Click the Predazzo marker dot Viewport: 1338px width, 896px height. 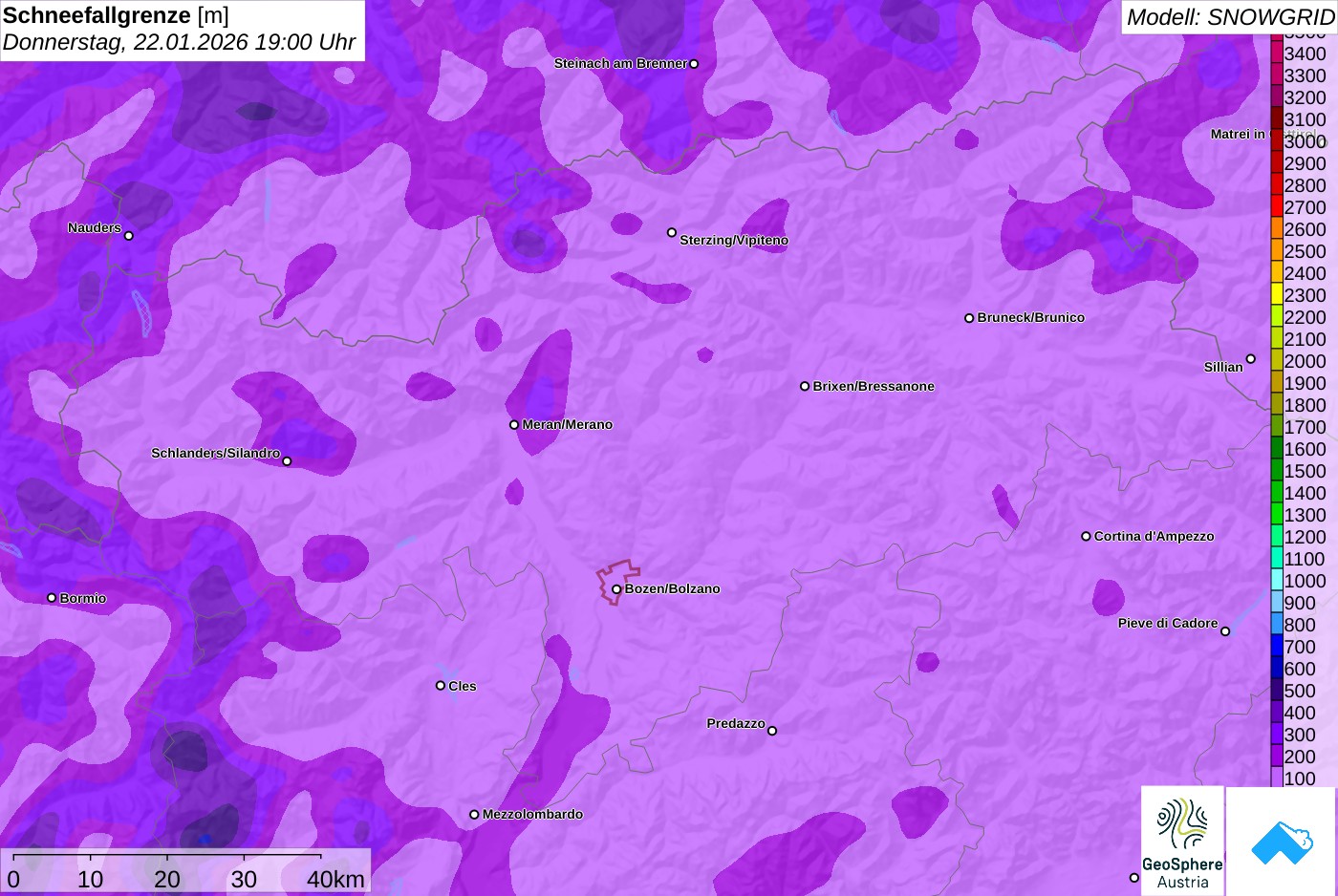pos(772,731)
